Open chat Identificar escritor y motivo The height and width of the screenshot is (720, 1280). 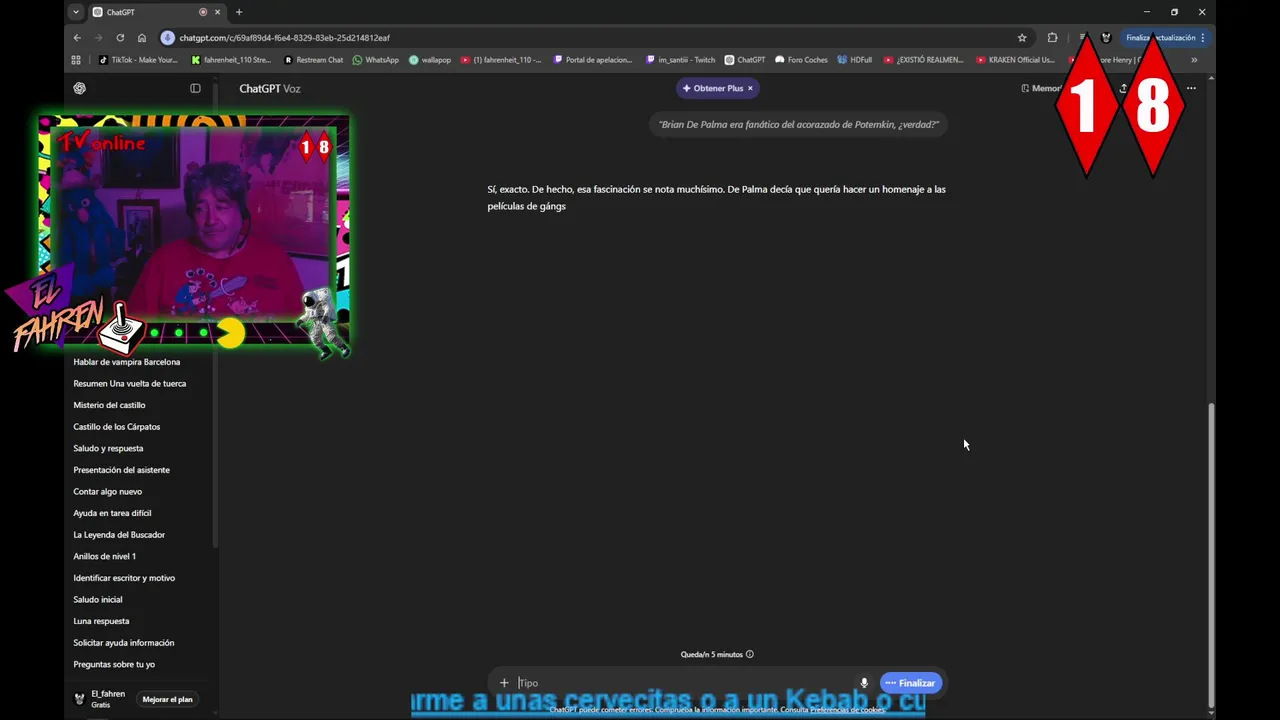[124, 578]
